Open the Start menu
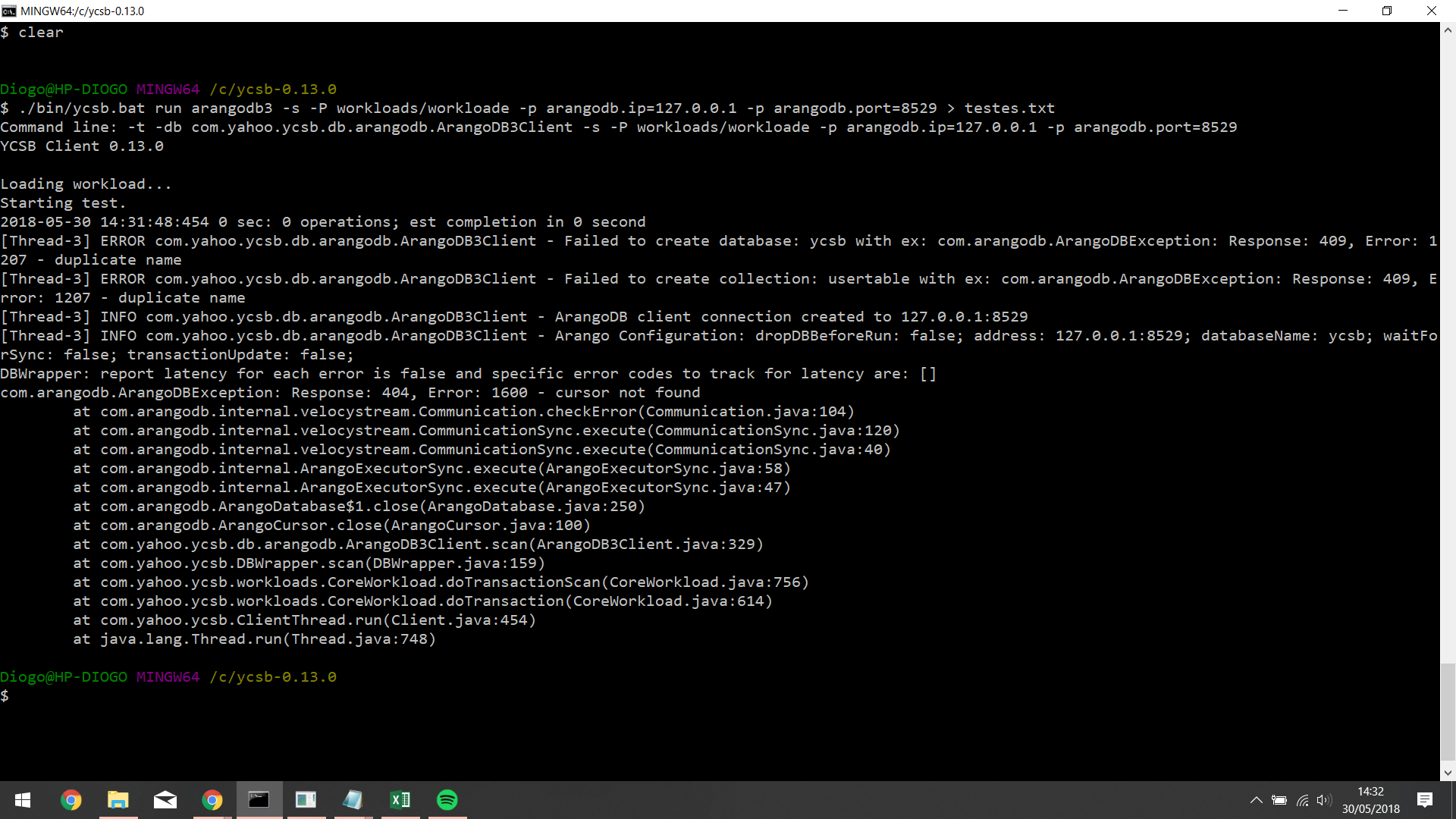Screen dimensions: 1456x819 (23, 800)
